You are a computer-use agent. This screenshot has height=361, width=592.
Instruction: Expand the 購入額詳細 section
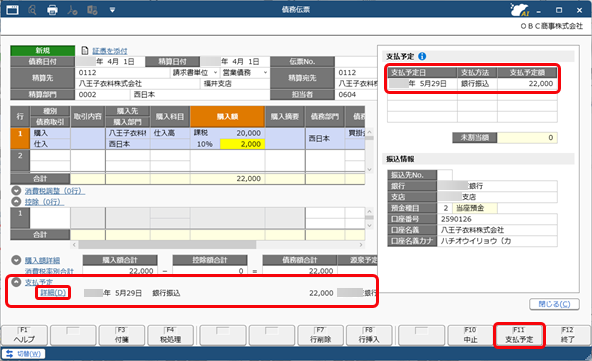pos(16,260)
